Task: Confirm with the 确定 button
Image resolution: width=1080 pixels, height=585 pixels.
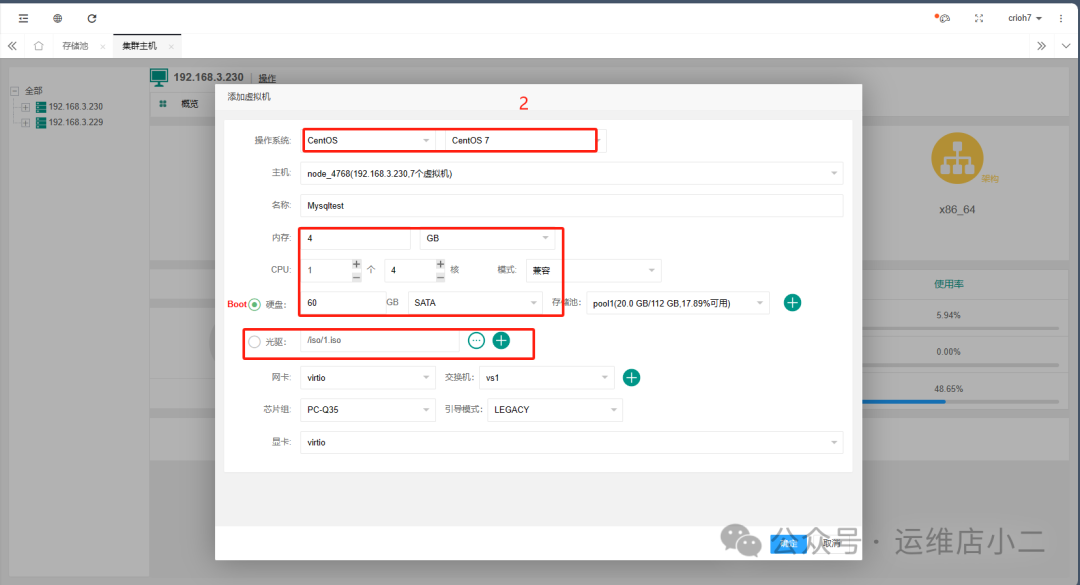Action: 789,544
